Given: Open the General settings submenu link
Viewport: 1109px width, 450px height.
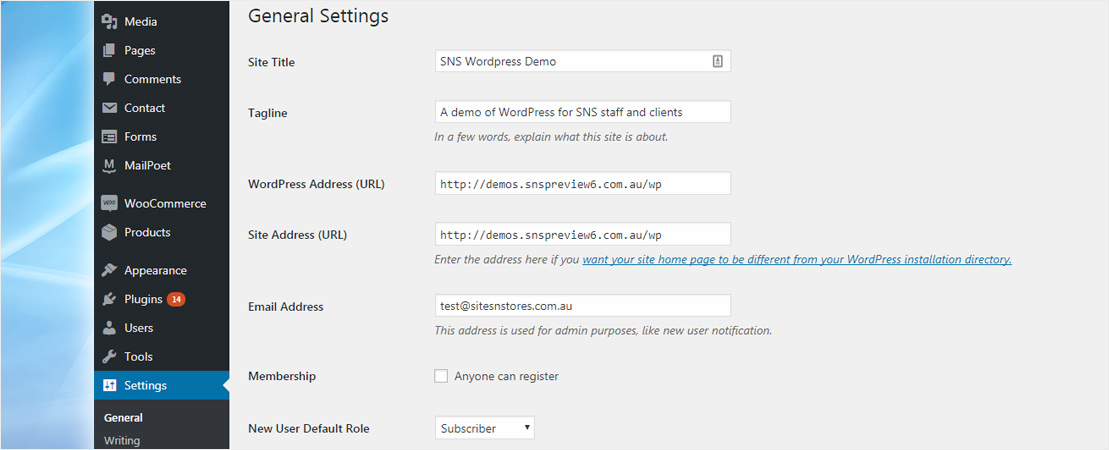Looking at the screenshot, I should pyautogui.click(x=123, y=418).
